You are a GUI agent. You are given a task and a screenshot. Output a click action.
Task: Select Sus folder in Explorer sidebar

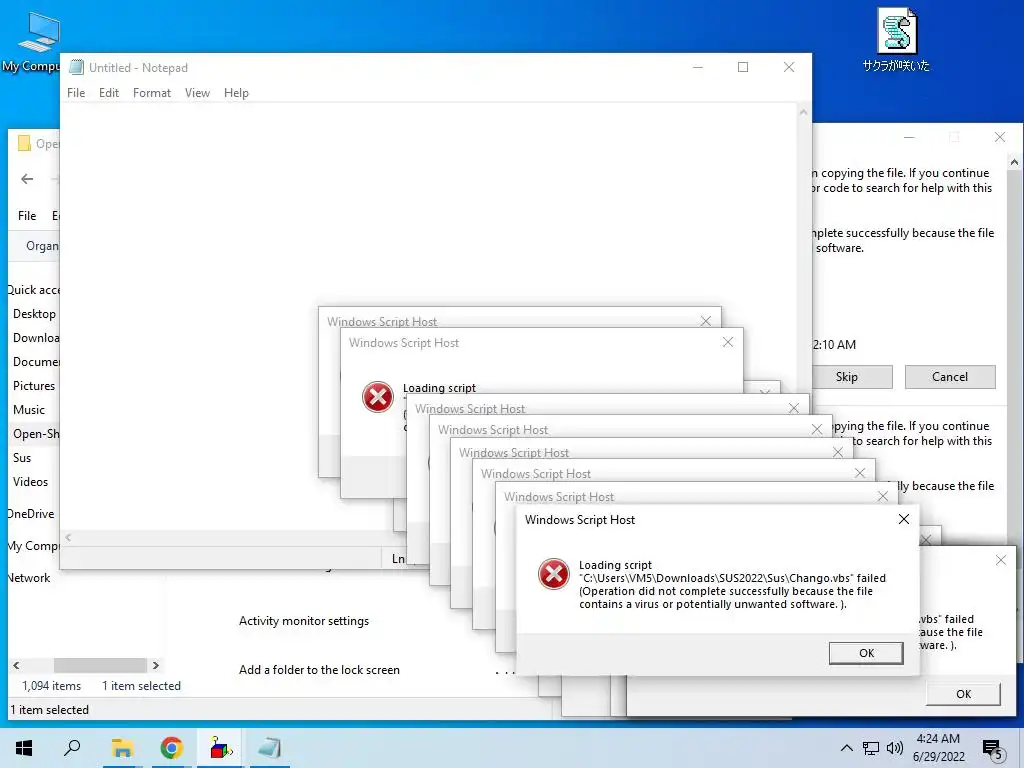[22, 458]
